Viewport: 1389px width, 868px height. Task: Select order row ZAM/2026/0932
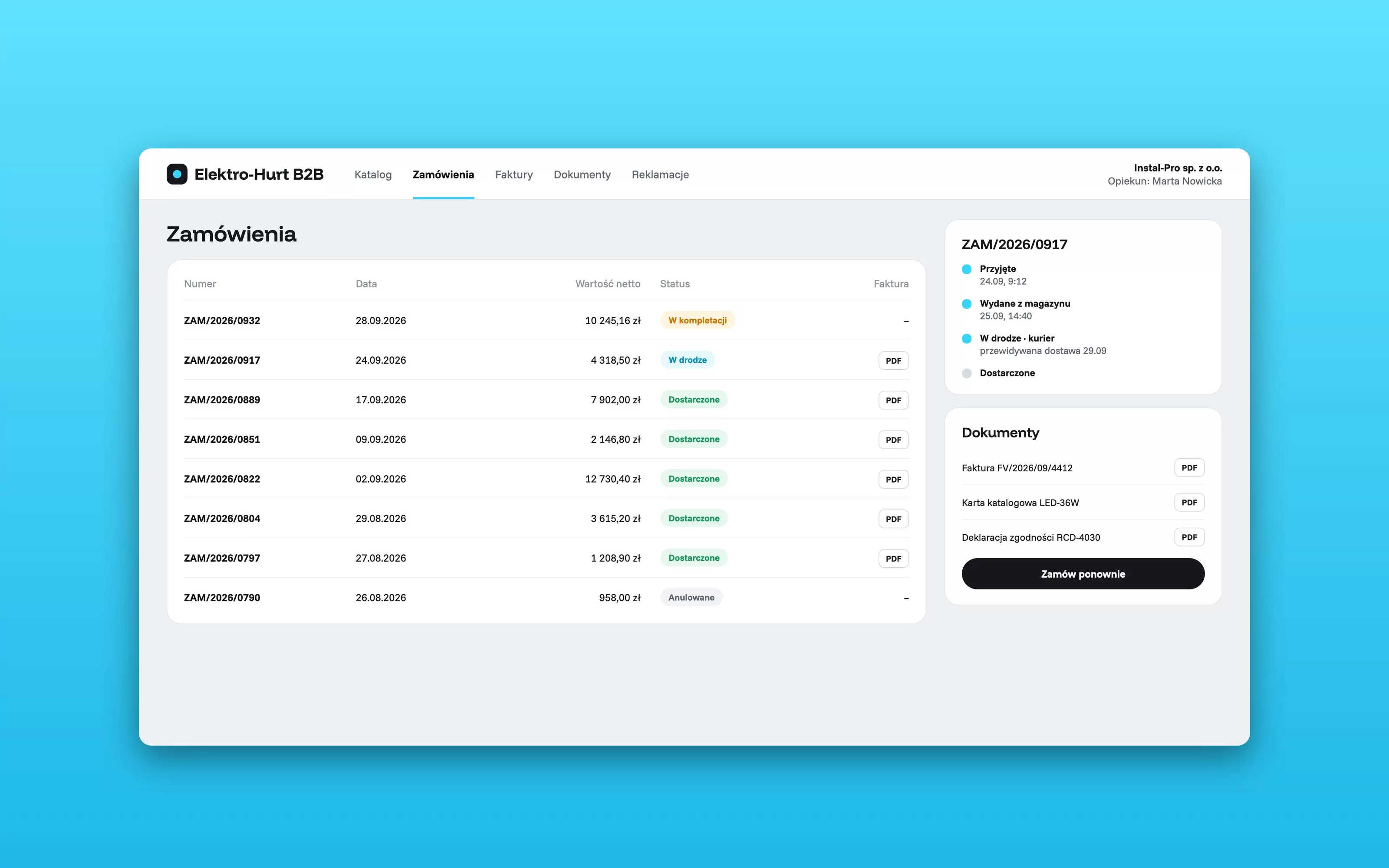pos(546,320)
